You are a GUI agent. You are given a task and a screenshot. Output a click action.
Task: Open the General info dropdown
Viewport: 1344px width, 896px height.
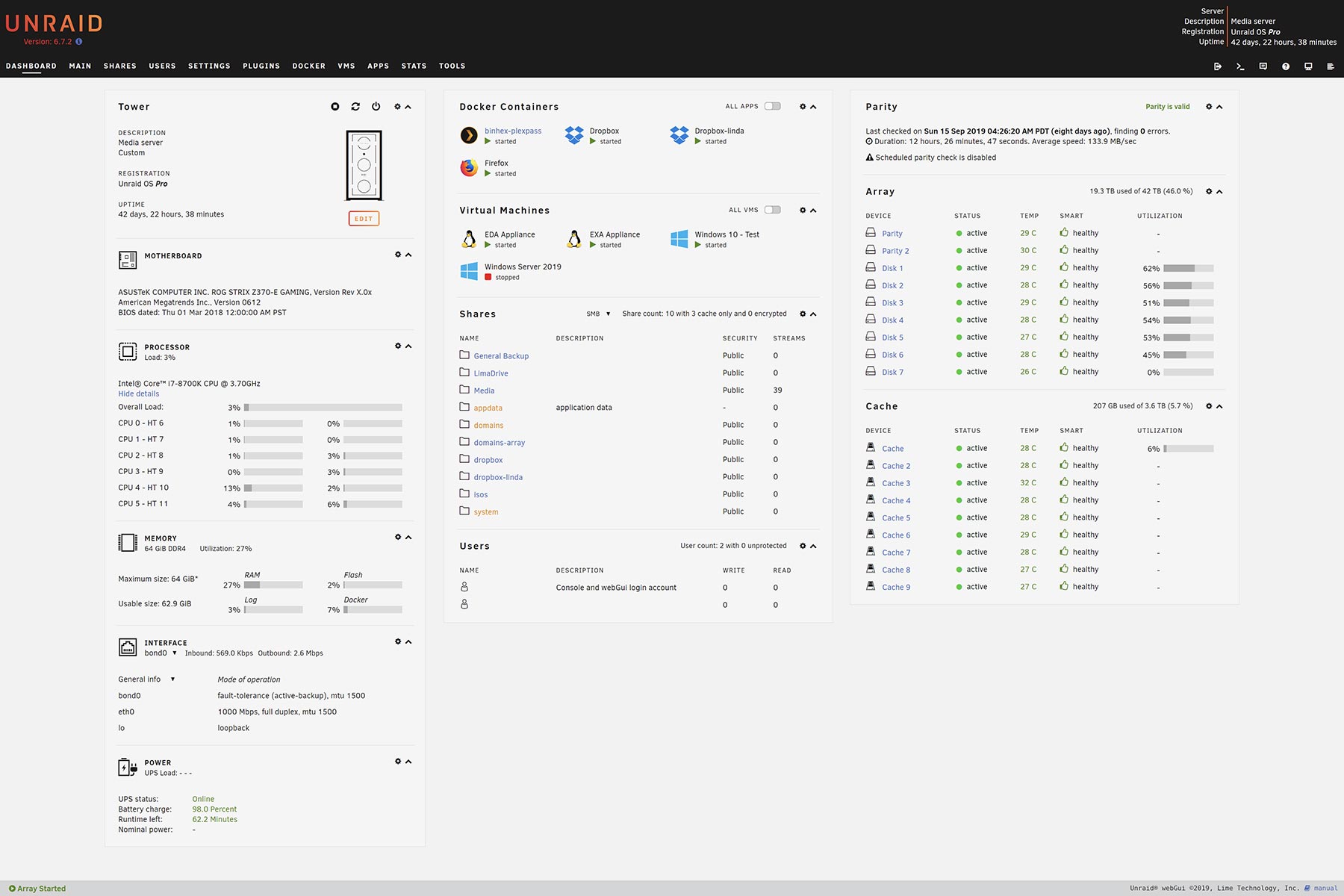(x=146, y=679)
